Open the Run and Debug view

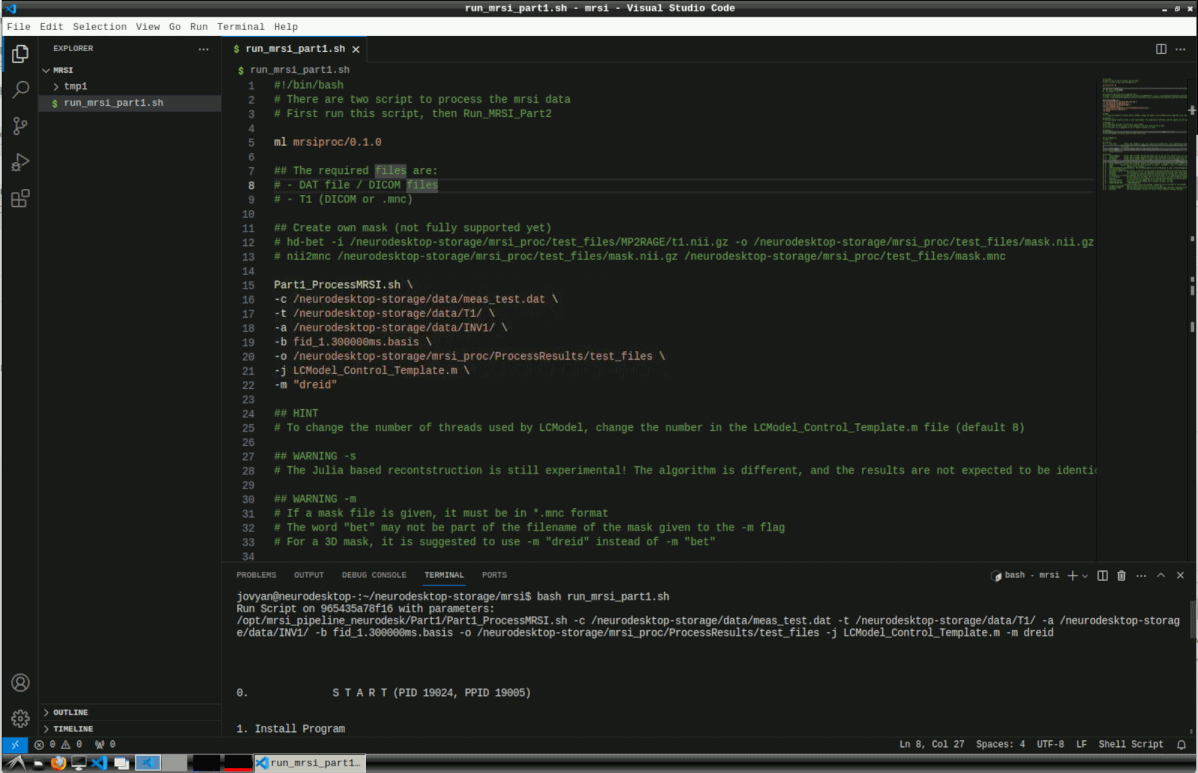coord(19,162)
